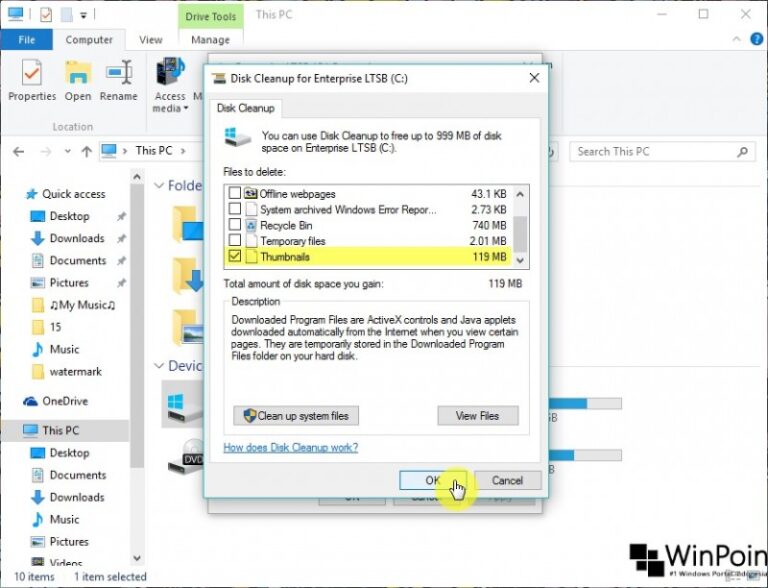
Task: Switch to the View ribbon tab
Action: pyautogui.click(x=150, y=40)
